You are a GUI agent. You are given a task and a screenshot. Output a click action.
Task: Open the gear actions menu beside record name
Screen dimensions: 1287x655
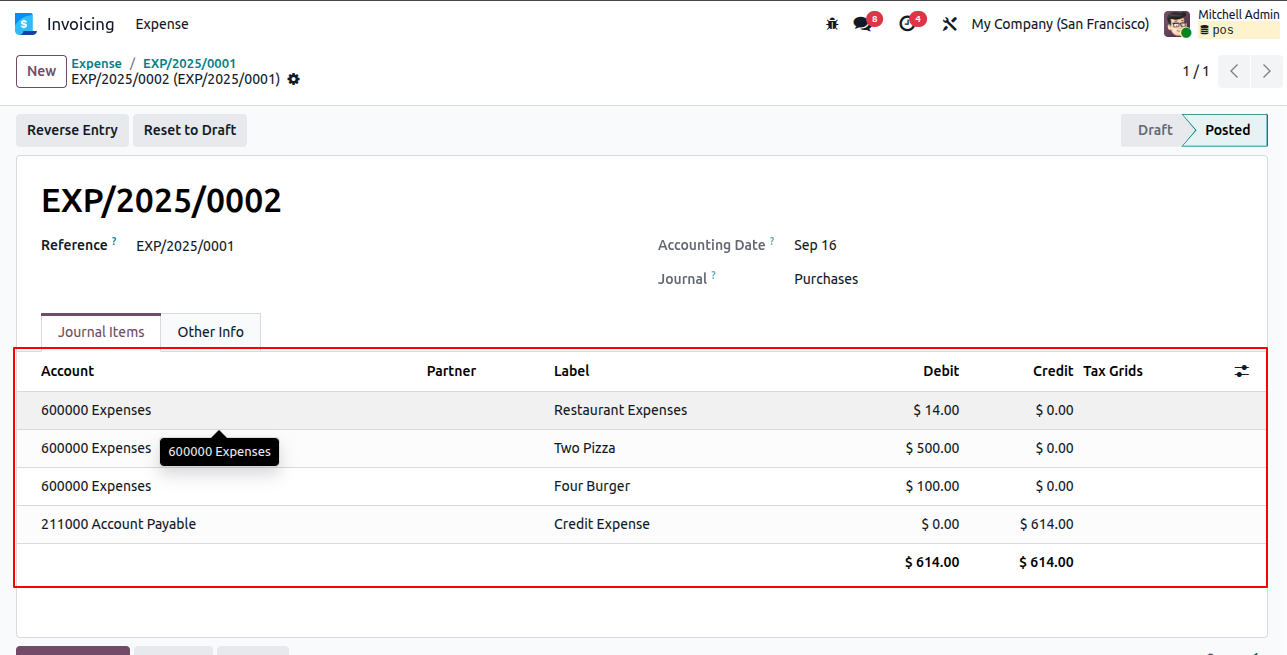click(x=293, y=79)
